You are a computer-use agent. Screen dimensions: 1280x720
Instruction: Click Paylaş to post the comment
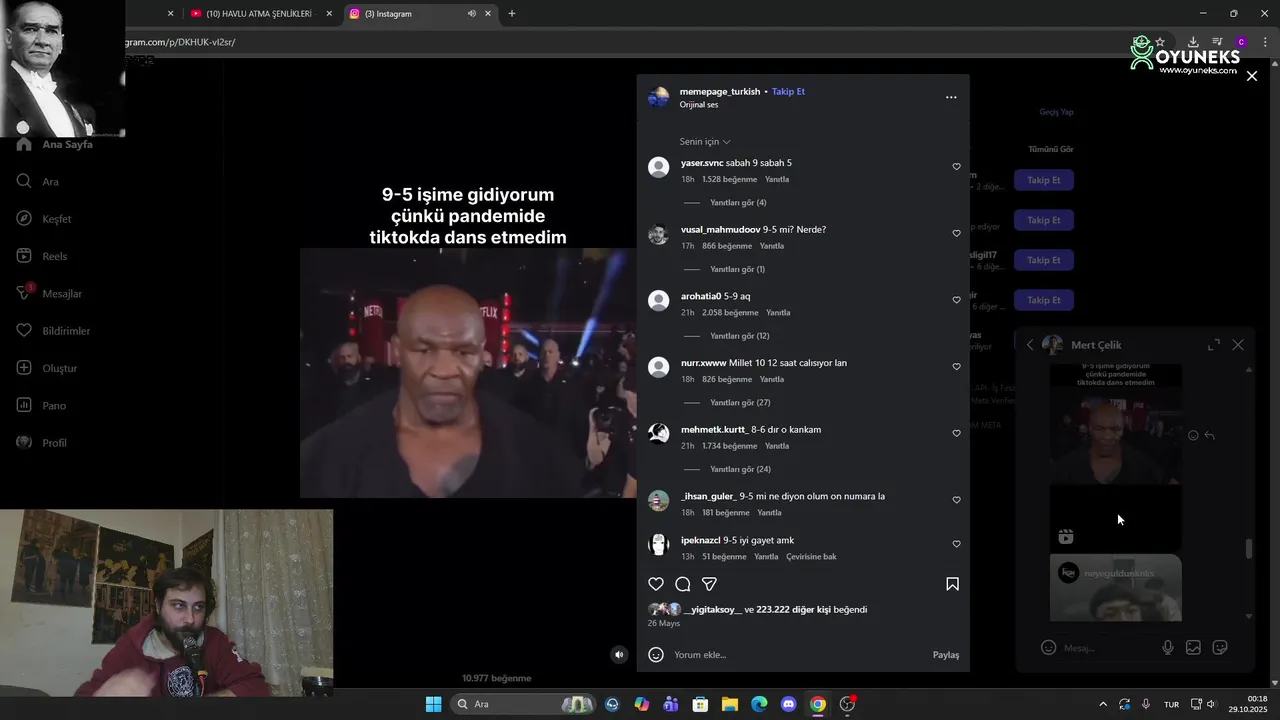pos(946,655)
